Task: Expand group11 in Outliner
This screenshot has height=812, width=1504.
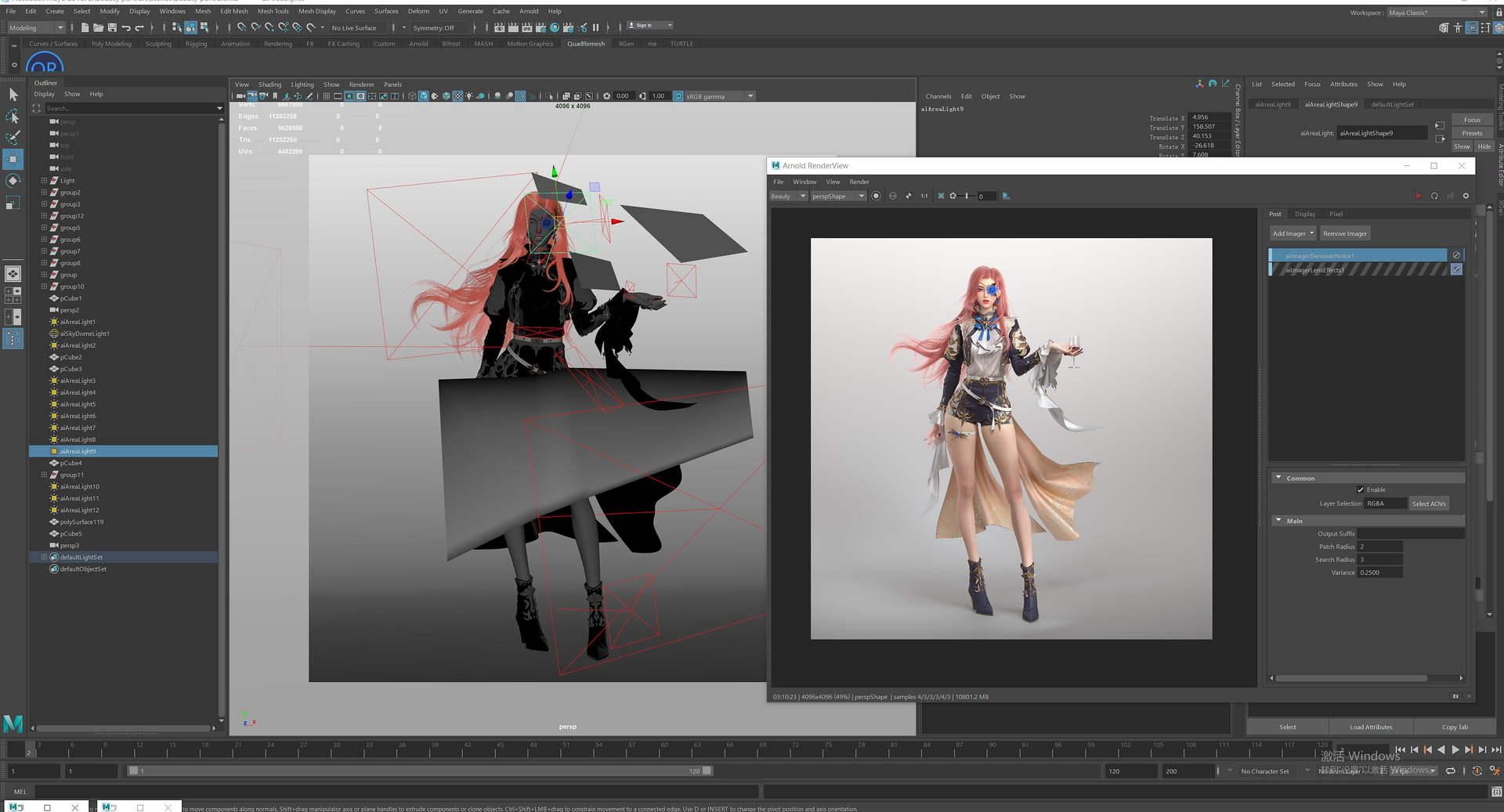Action: click(44, 475)
